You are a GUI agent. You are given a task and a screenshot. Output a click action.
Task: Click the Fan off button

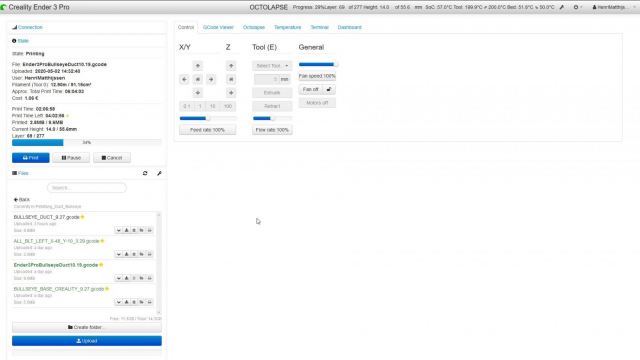[311, 89]
